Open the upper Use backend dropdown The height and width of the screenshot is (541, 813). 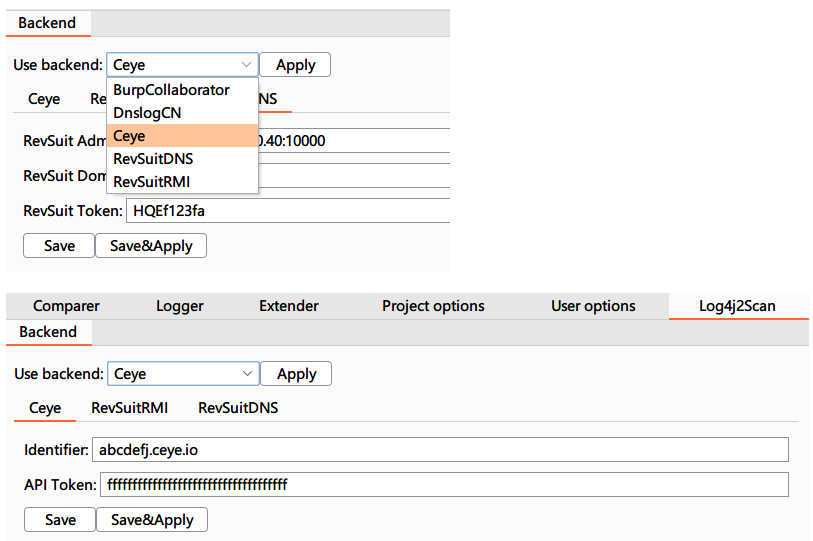tap(182, 65)
